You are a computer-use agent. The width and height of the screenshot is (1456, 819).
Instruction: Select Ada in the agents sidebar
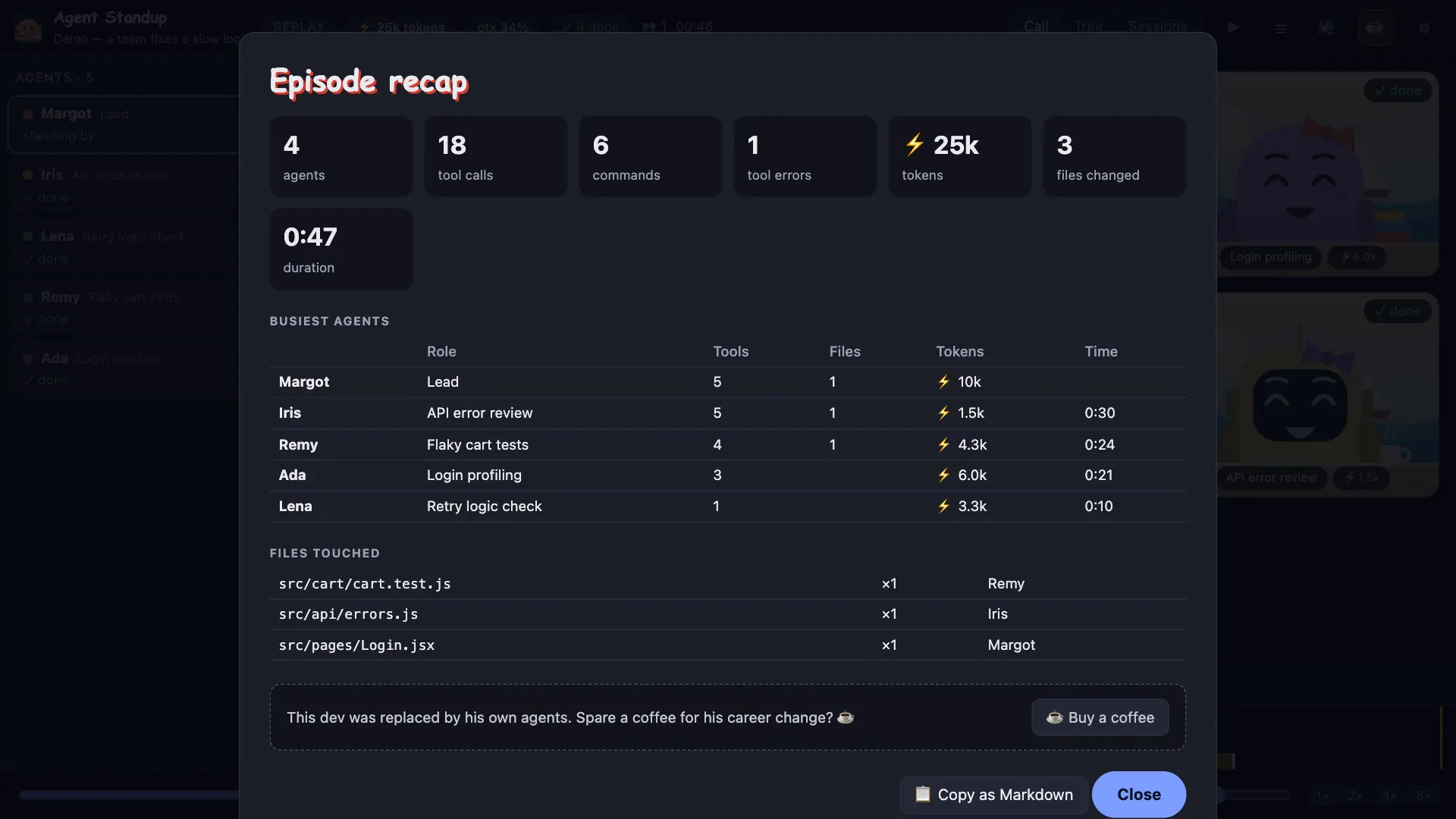click(x=125, y=369)
